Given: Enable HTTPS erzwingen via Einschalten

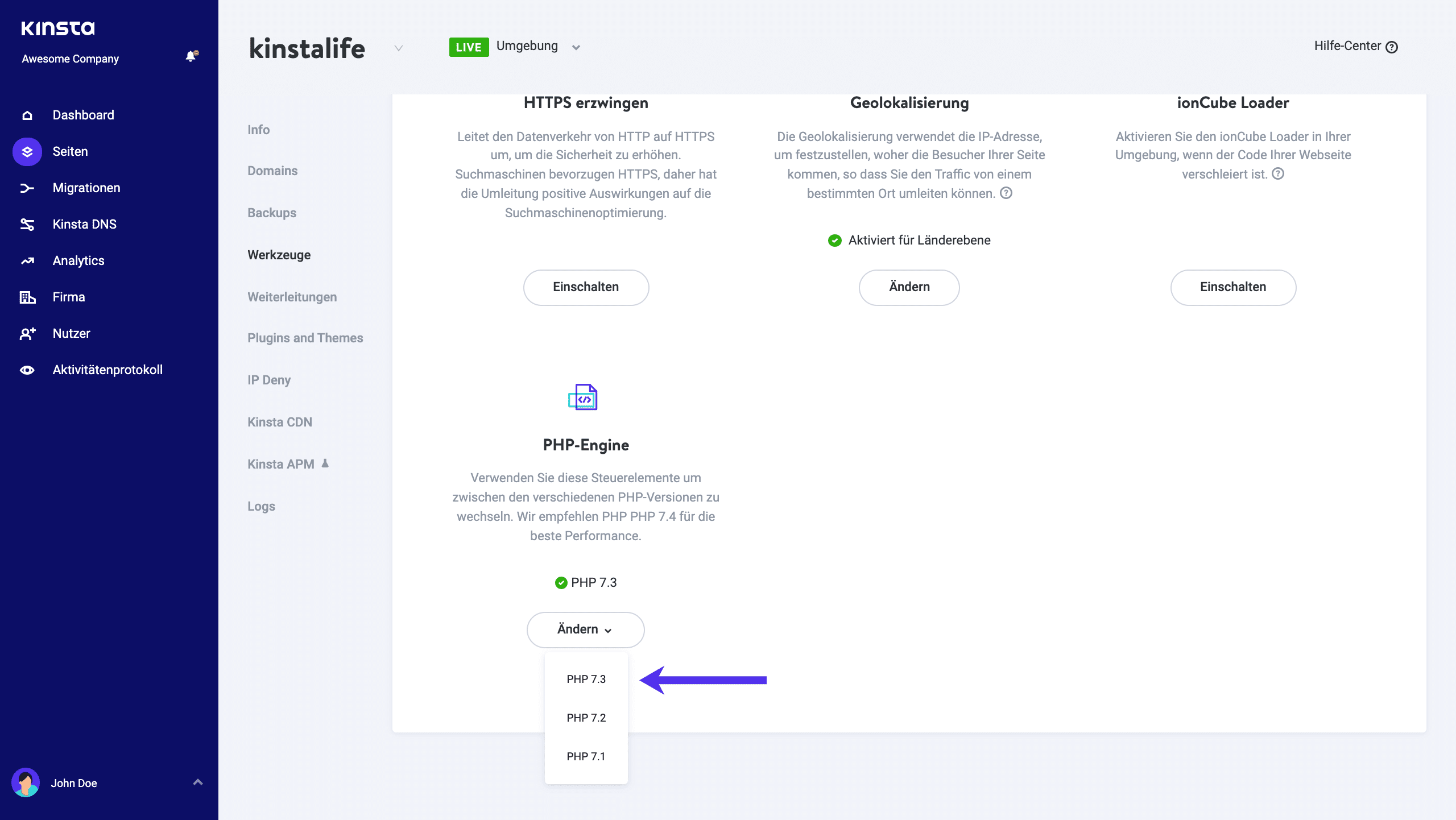Looking at the screenshot, I should 586,287.
